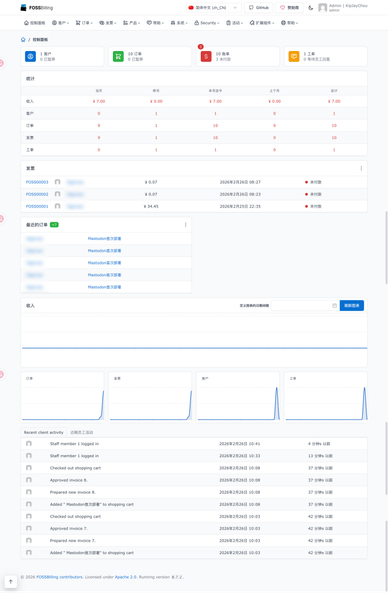Toggle dark mode with the moon icon
Screen dimensions: 388x593
[x=311, y=8]
